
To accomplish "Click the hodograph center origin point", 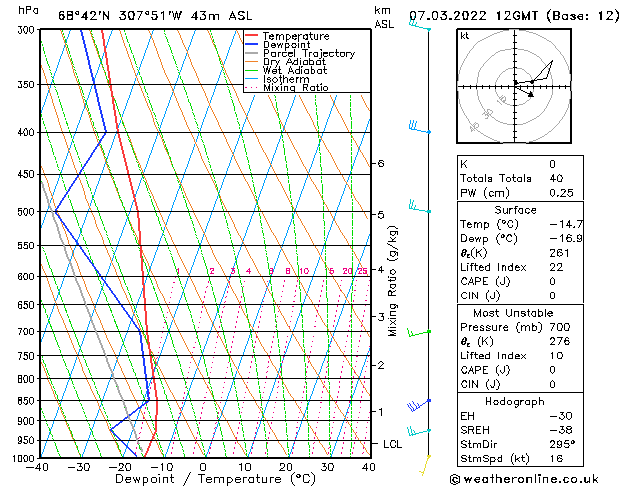I will tap(515, 86).
